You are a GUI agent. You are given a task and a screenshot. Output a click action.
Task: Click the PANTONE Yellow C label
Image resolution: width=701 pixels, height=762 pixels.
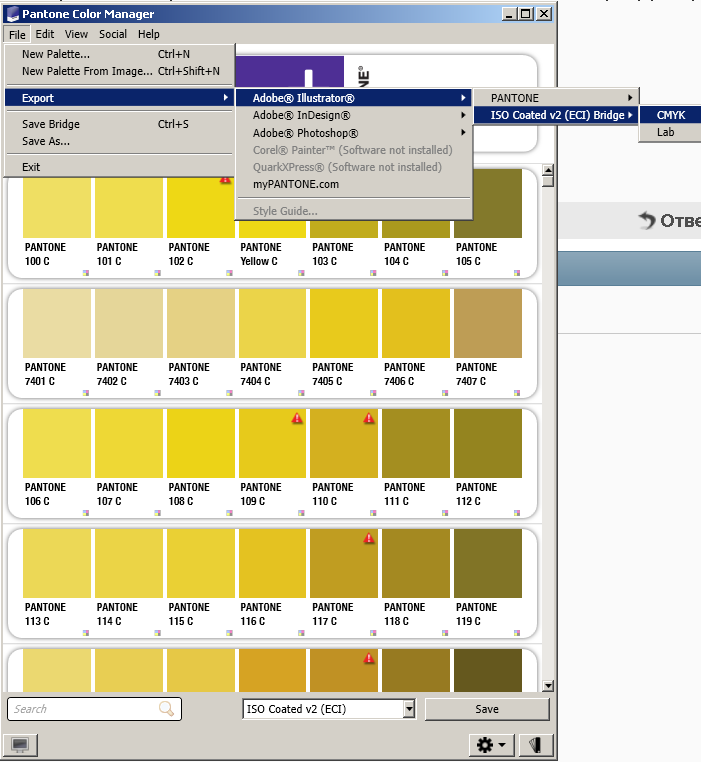pyautogui.click(x=261, y=254)
